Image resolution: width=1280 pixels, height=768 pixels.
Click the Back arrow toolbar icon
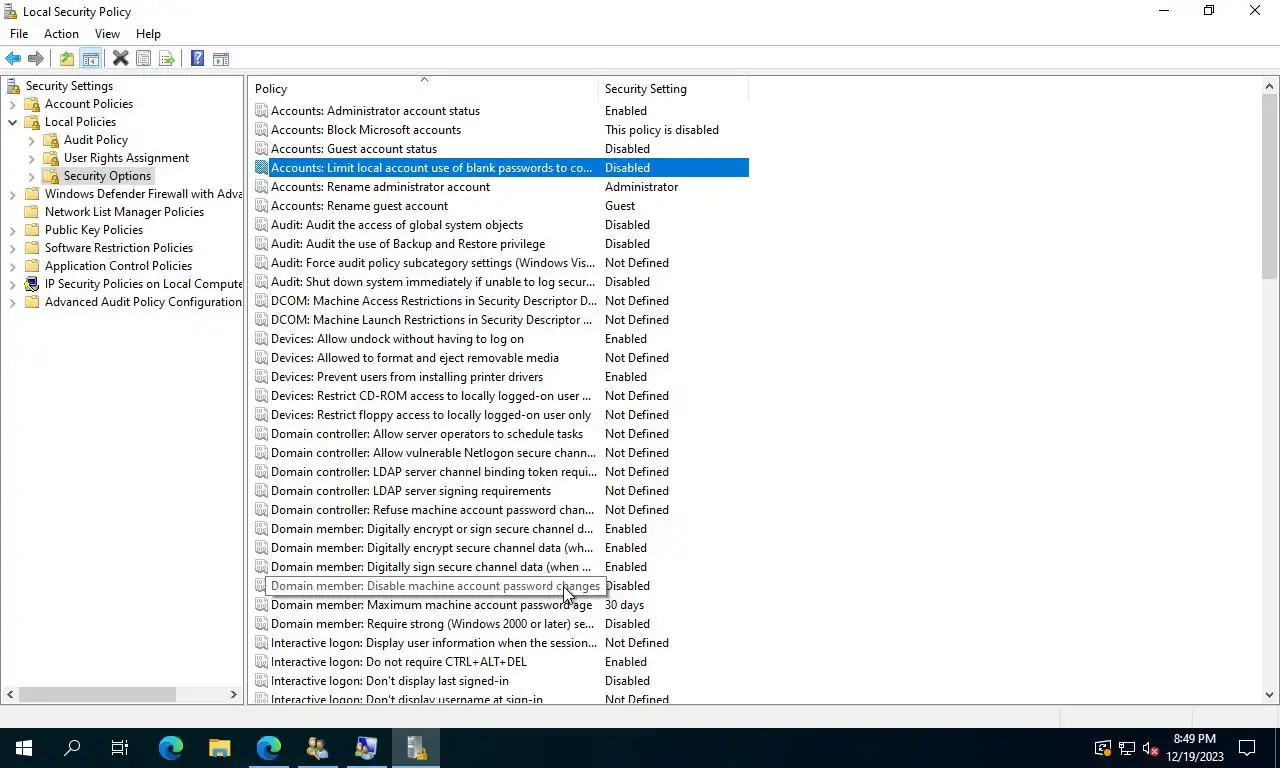pyautogui.click(x=13, y=59)
